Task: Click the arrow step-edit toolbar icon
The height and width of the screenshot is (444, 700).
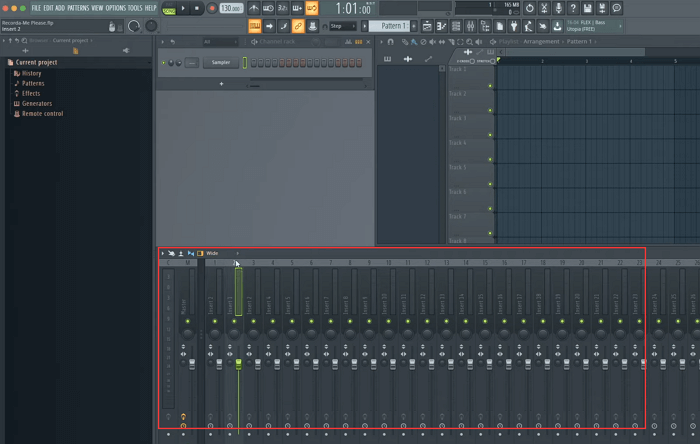Action: point(269,26)
